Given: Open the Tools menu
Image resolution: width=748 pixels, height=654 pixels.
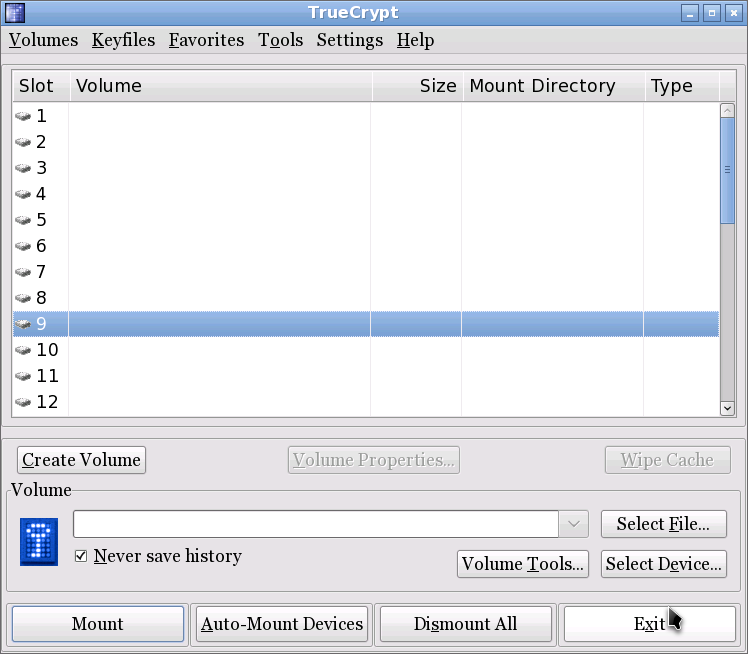Looking at the screenshot, I should click(x=280, y=40).
